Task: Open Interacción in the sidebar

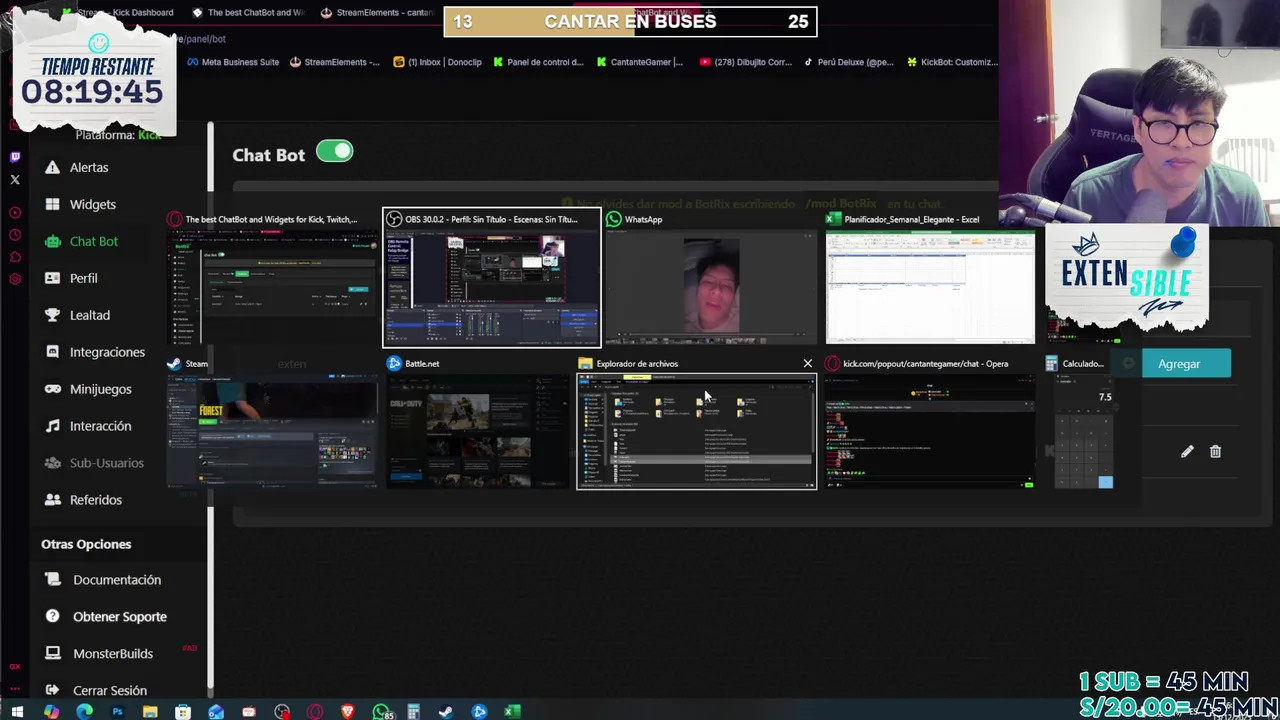Action: tap(88, 426)
